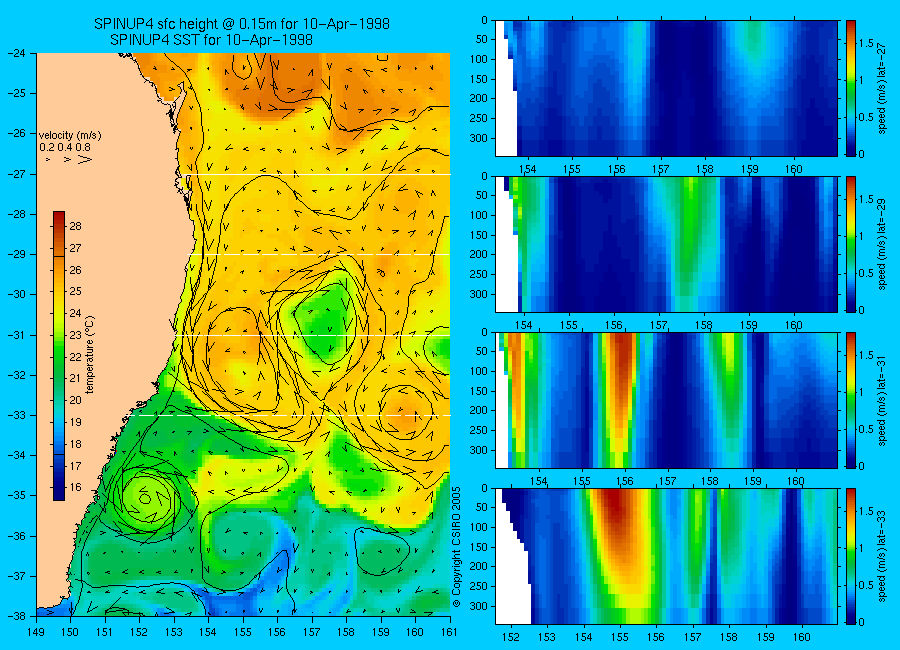Viewport: 900px width, 650px height.
Task: Click the '28' label on the temperature colorbar
Action: (75, 226)
